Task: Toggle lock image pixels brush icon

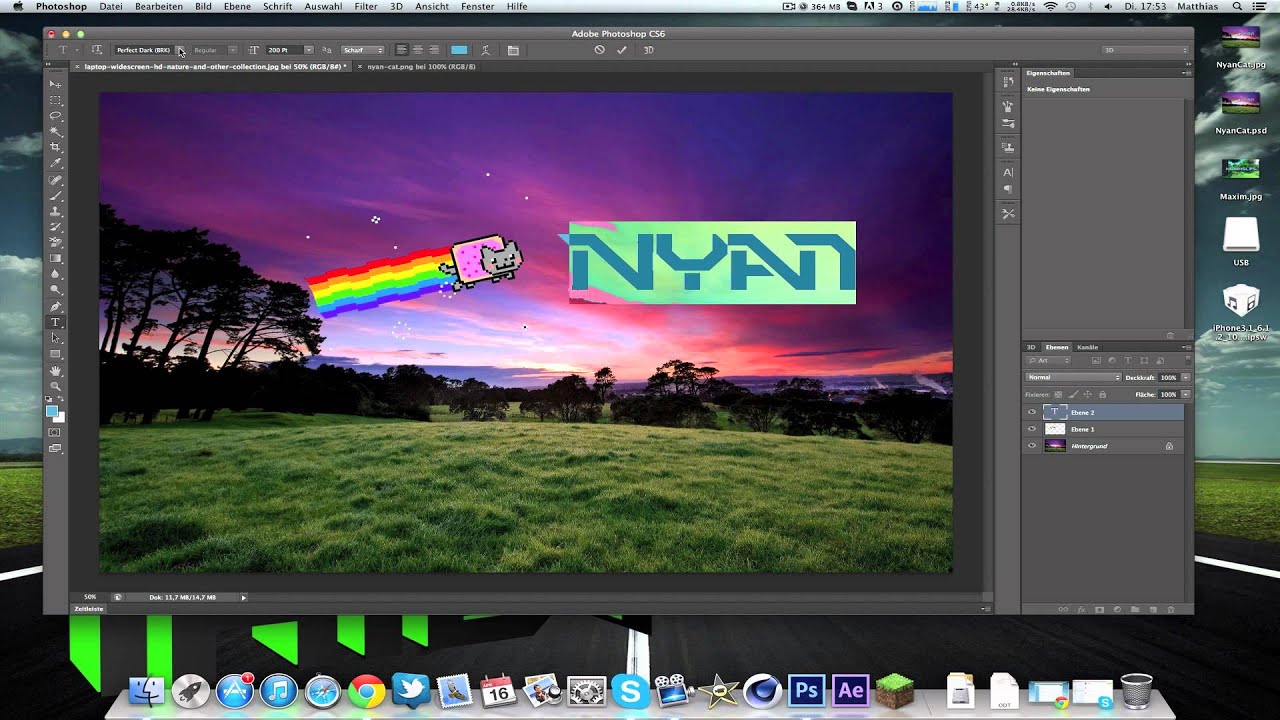Action: (1073, 394)
